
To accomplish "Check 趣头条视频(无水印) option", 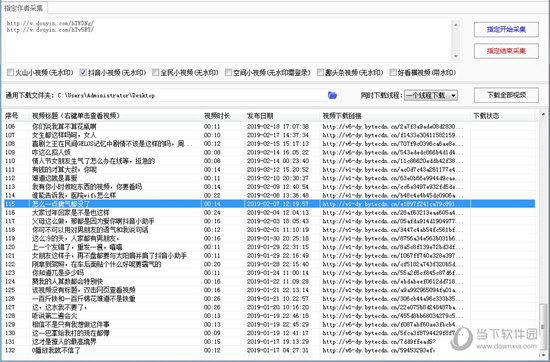I will [320, 73].
